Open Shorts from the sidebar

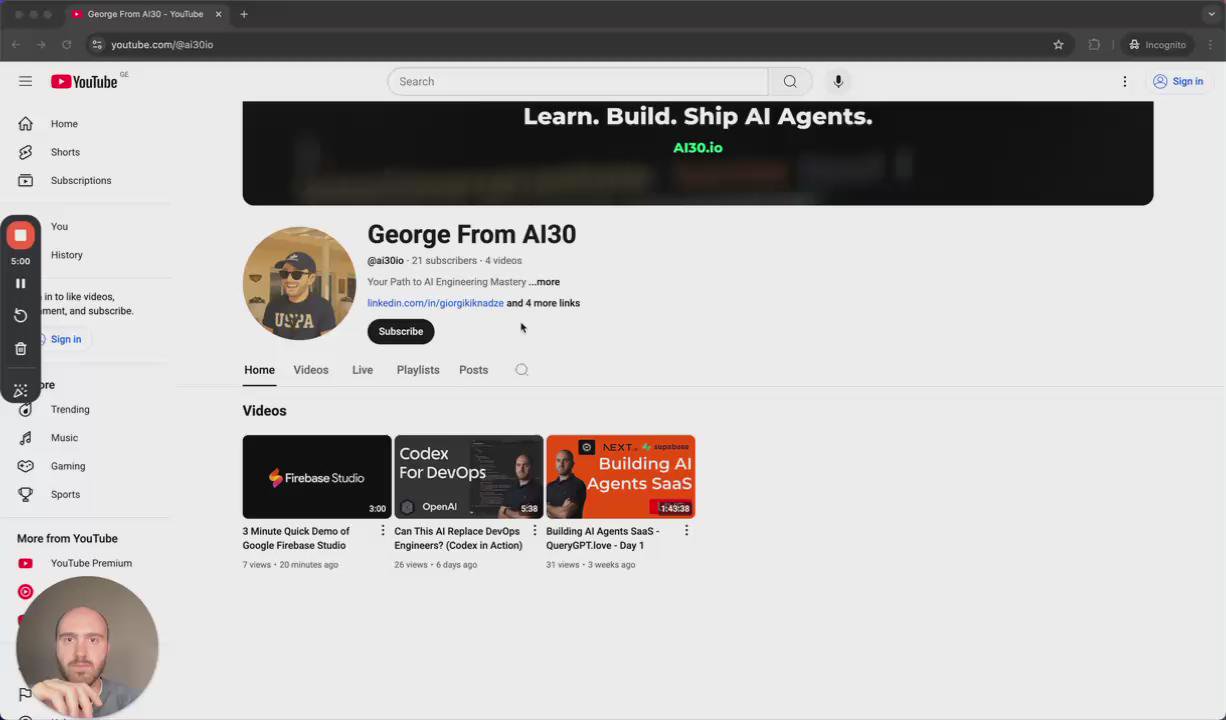[x=65, y=152]
